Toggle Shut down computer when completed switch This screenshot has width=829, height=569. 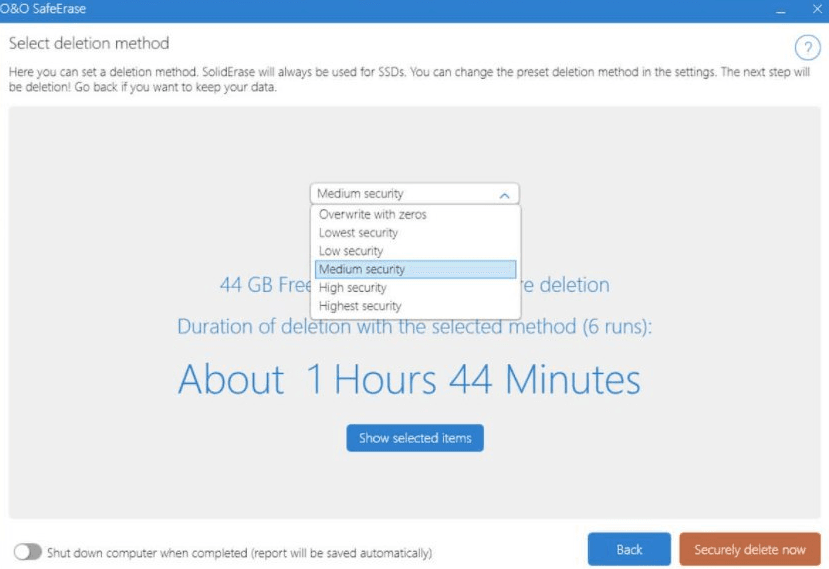click(x=27, y=552)
